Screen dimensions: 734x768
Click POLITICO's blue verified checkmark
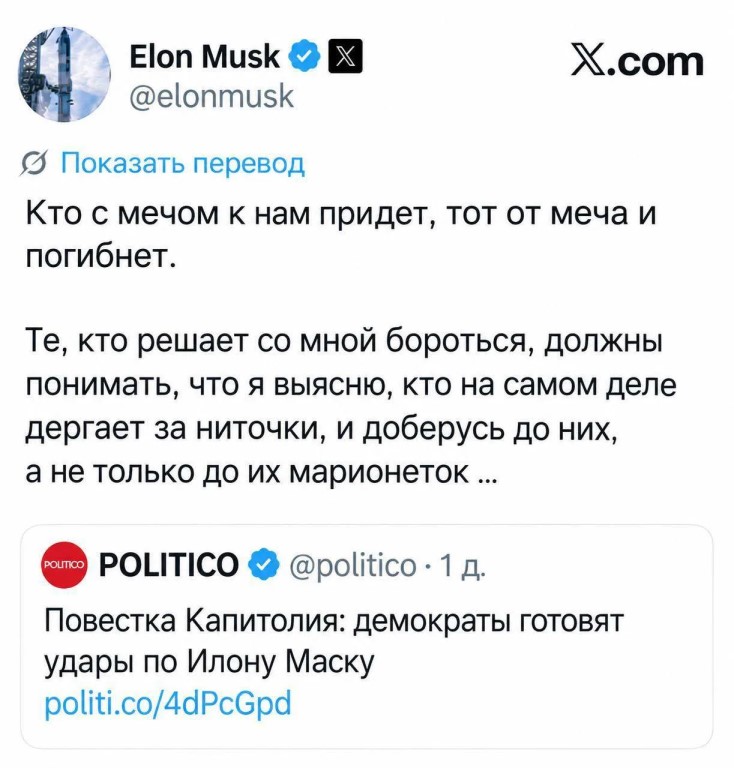(263, 564)
